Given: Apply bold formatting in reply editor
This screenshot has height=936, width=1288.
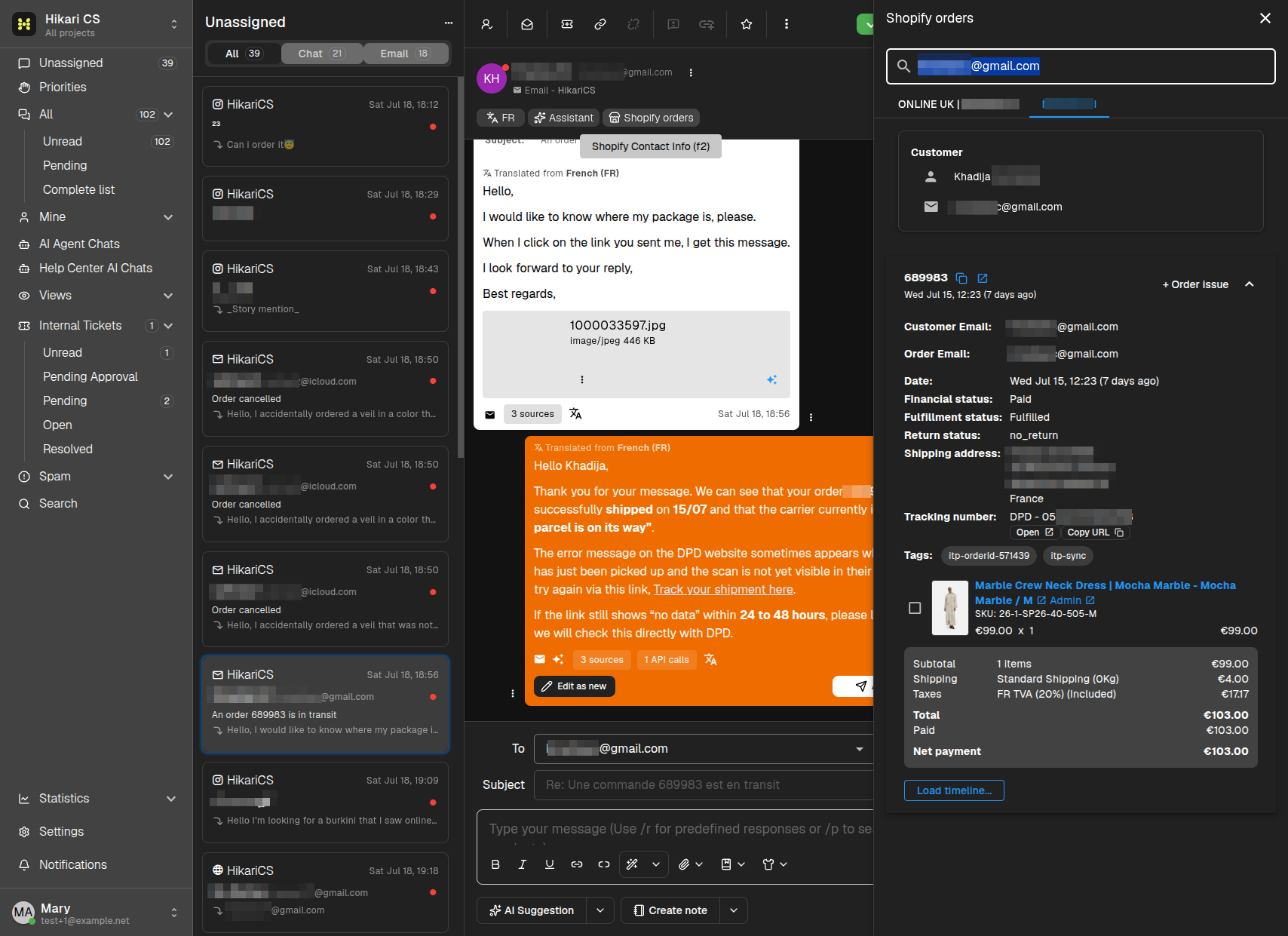Looking at the screenshot, I should 495,864.
